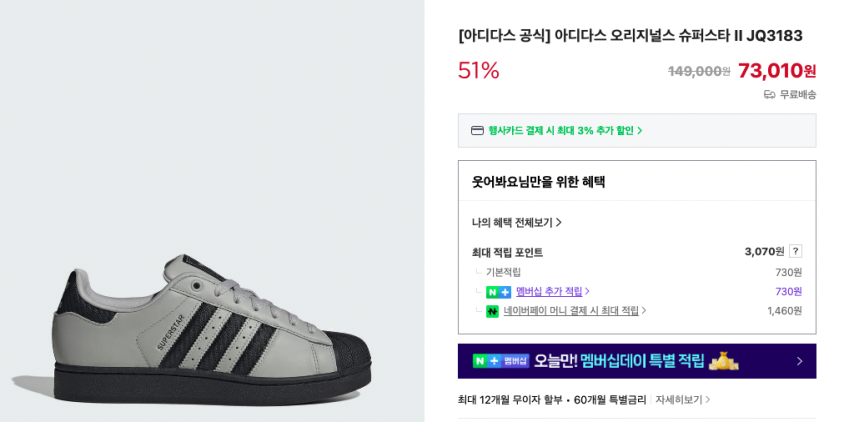Click the N+ membership badge icon
This screenshot has width=849, height=422.
(498, 292)
